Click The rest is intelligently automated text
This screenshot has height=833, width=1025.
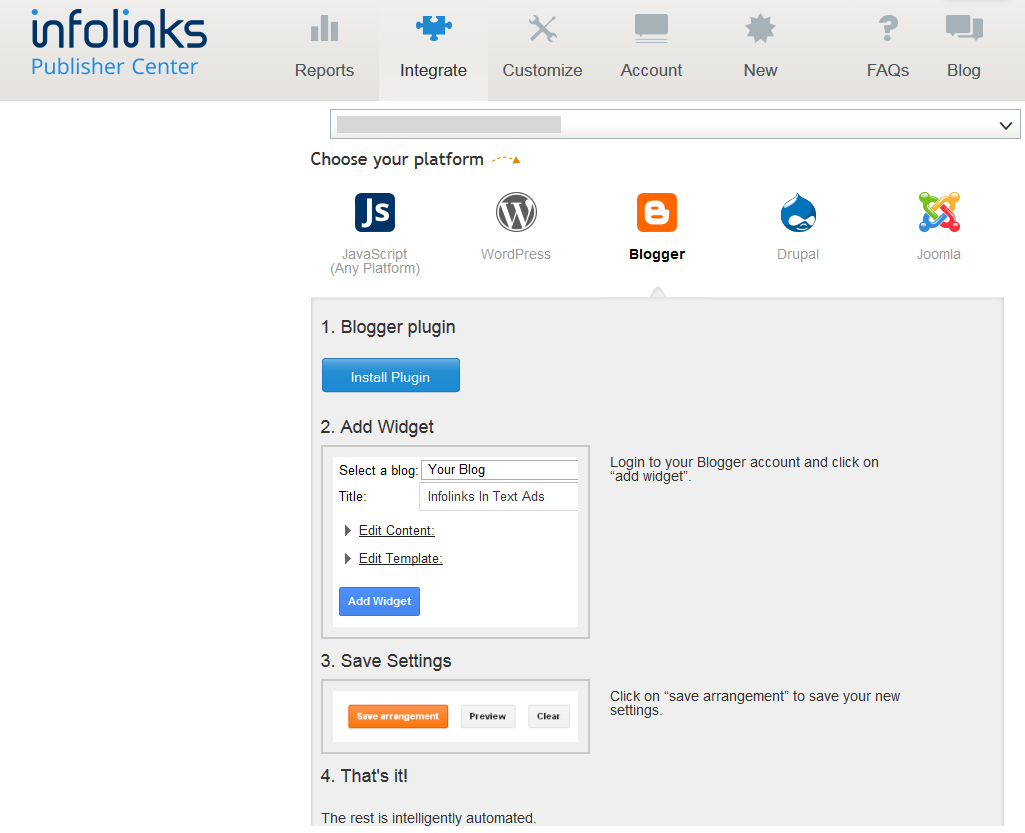pos(429,819)
